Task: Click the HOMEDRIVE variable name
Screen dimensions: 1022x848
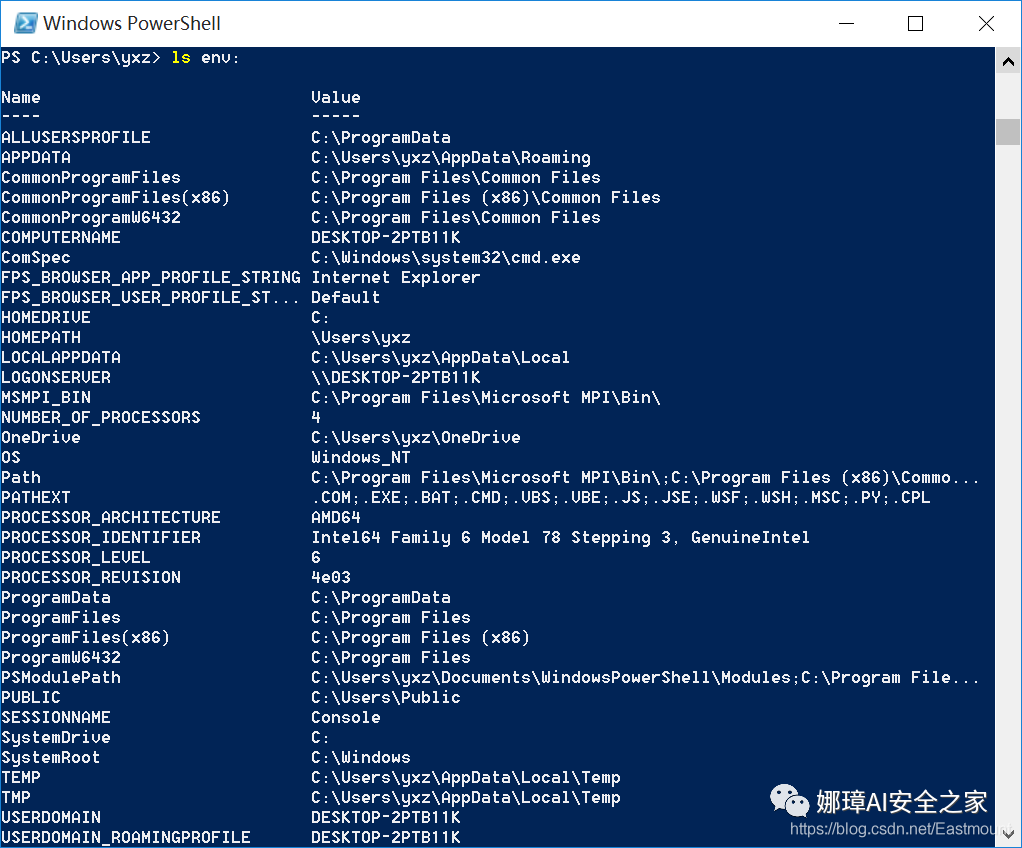Action: pyautogui.click(x=46, y=318)
